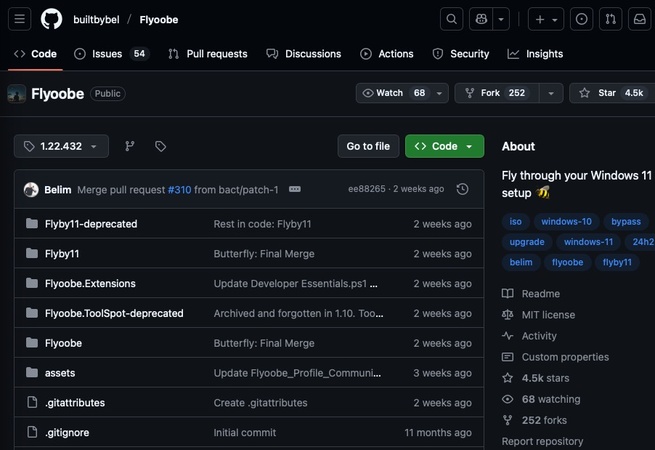
Task: Open the 1.22.432 tag switcher dropdown
Action: [61, 146]
